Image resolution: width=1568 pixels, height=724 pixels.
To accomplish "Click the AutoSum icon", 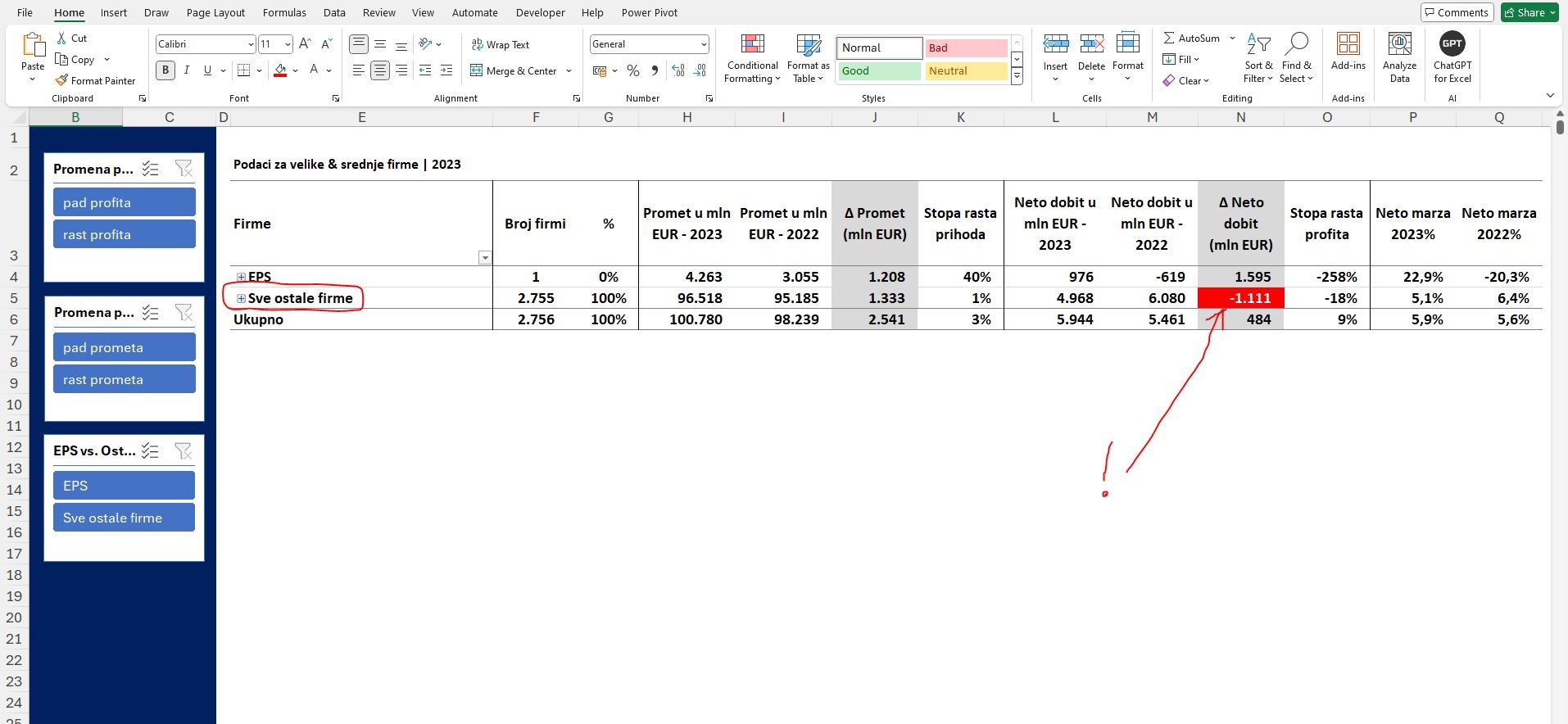I will click(1170, 38).
